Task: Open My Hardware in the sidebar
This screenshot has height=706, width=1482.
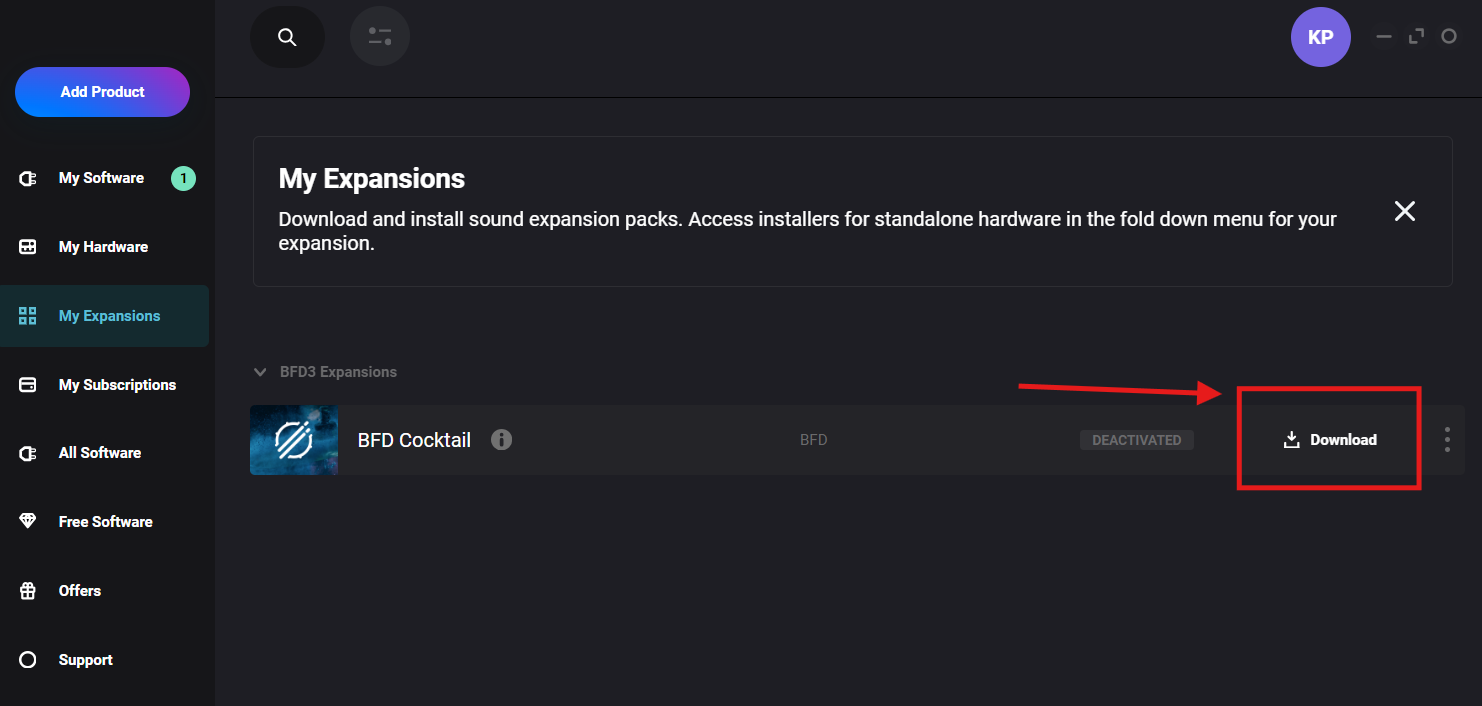Action: [x=103, y=247]
